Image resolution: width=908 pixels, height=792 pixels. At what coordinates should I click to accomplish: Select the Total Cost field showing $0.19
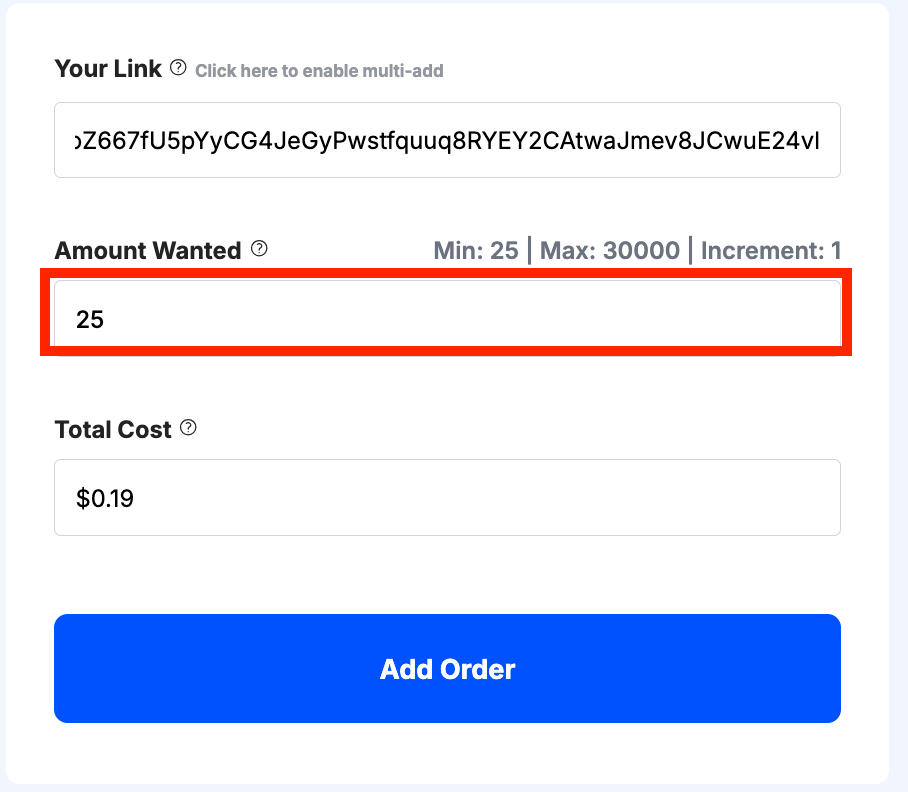click(x=447, y=498)
